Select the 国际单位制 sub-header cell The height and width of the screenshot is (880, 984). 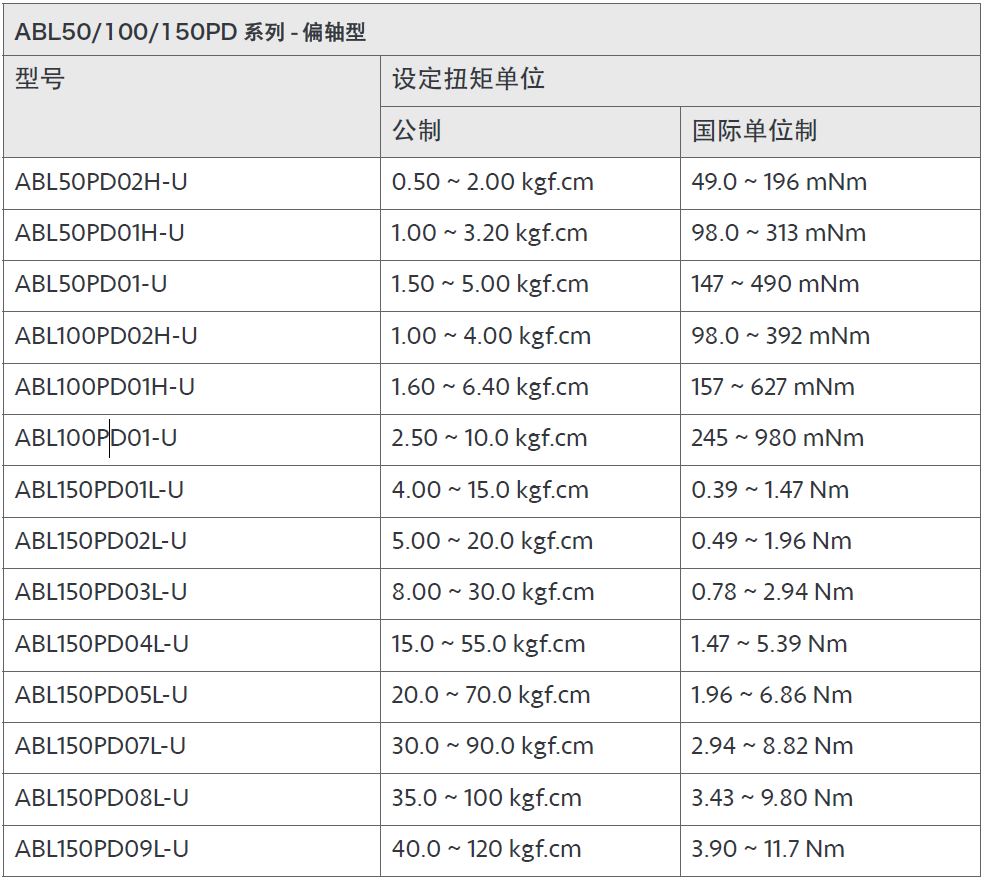click(x=754, y=131)
